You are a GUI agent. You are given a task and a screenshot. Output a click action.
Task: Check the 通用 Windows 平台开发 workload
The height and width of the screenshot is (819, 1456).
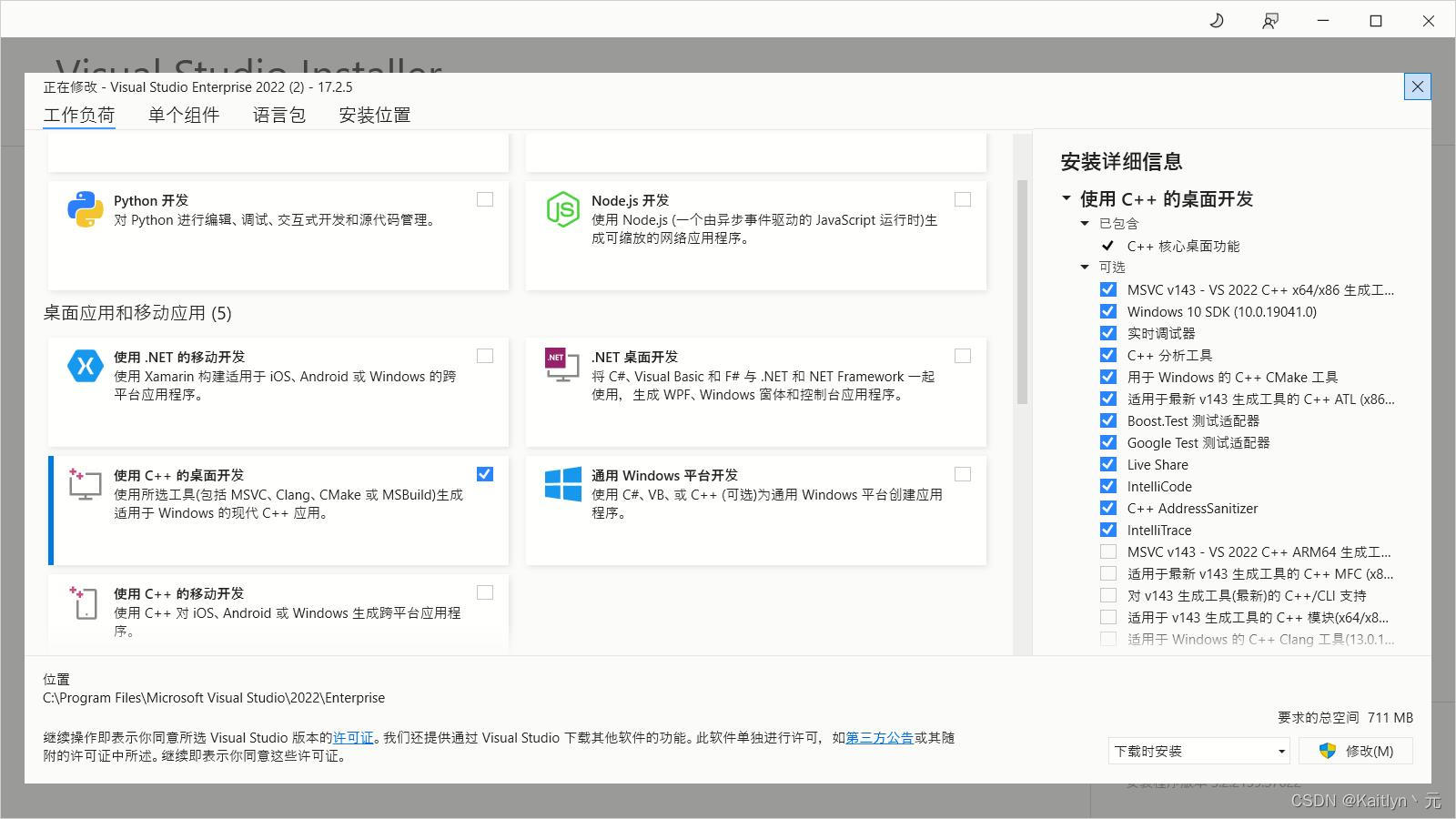(963, 474)
